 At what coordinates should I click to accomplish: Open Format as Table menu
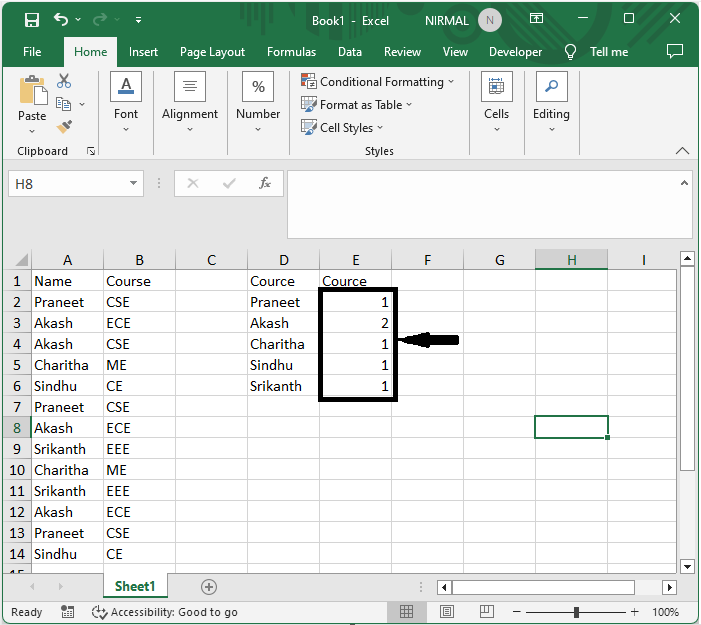click(x=356, y=105)
